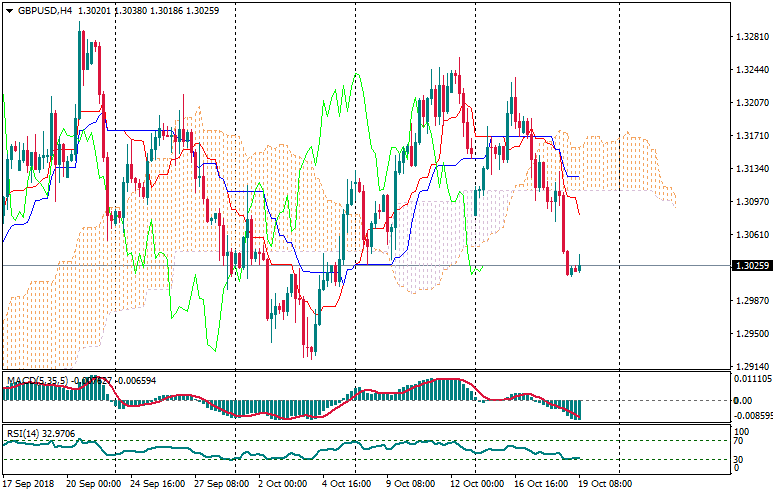Click the 9 Oct 08:00 time label
This screenshot has height=495, width=773.
pos(411,482)
